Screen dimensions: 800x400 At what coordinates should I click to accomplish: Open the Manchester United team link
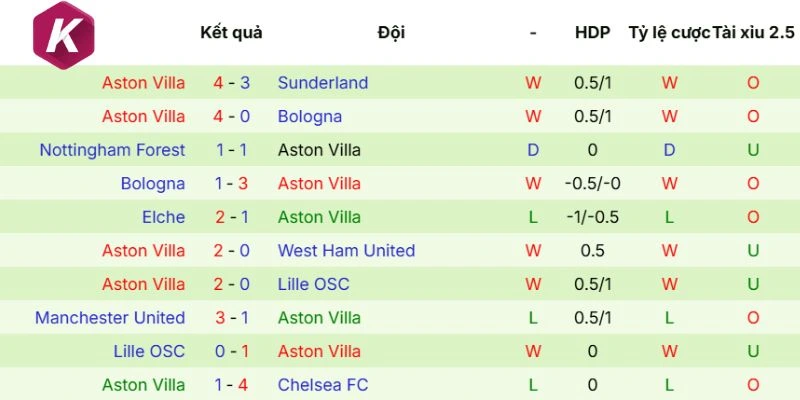pos(110,317)
